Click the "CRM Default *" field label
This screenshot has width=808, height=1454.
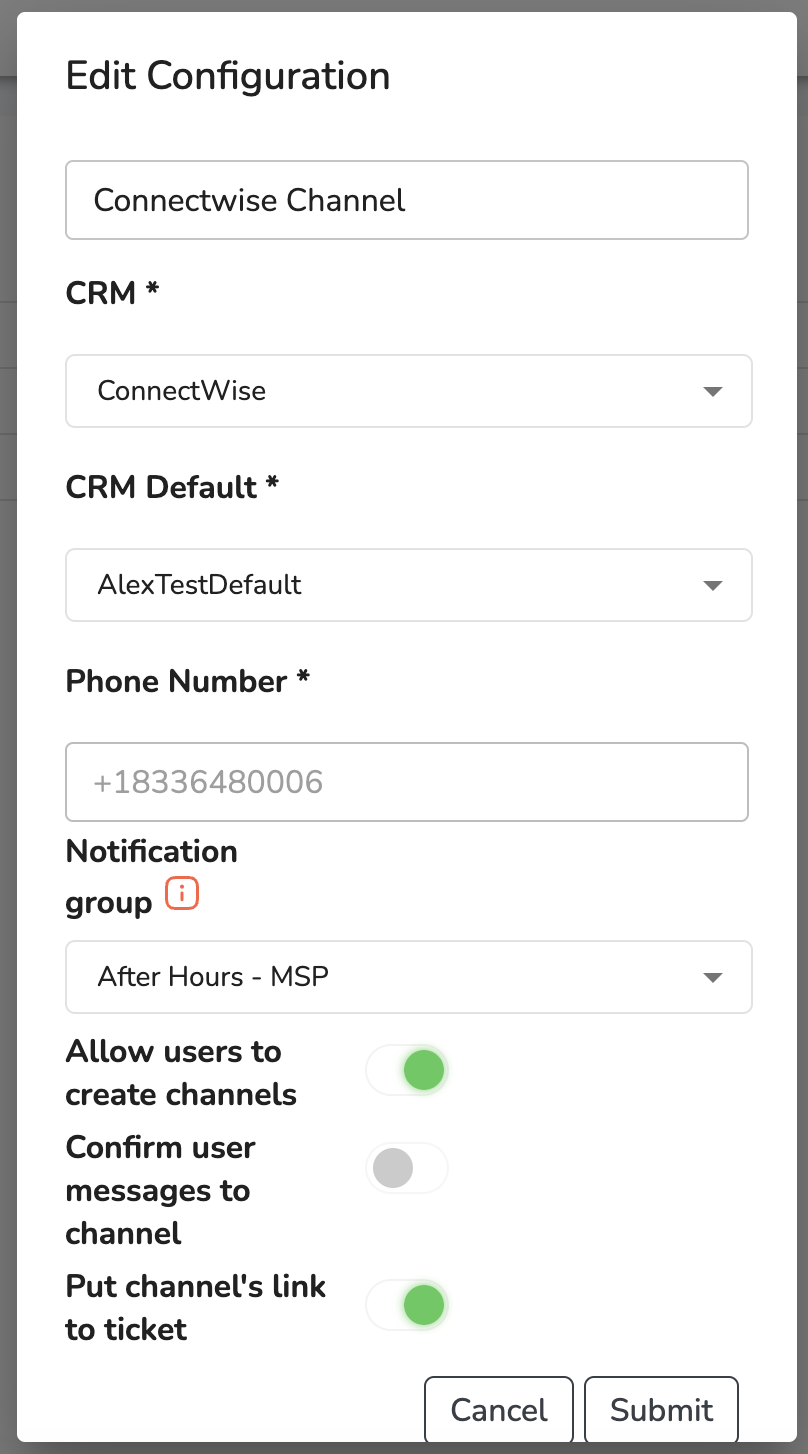pyautogui.click(x=172, y=488)
